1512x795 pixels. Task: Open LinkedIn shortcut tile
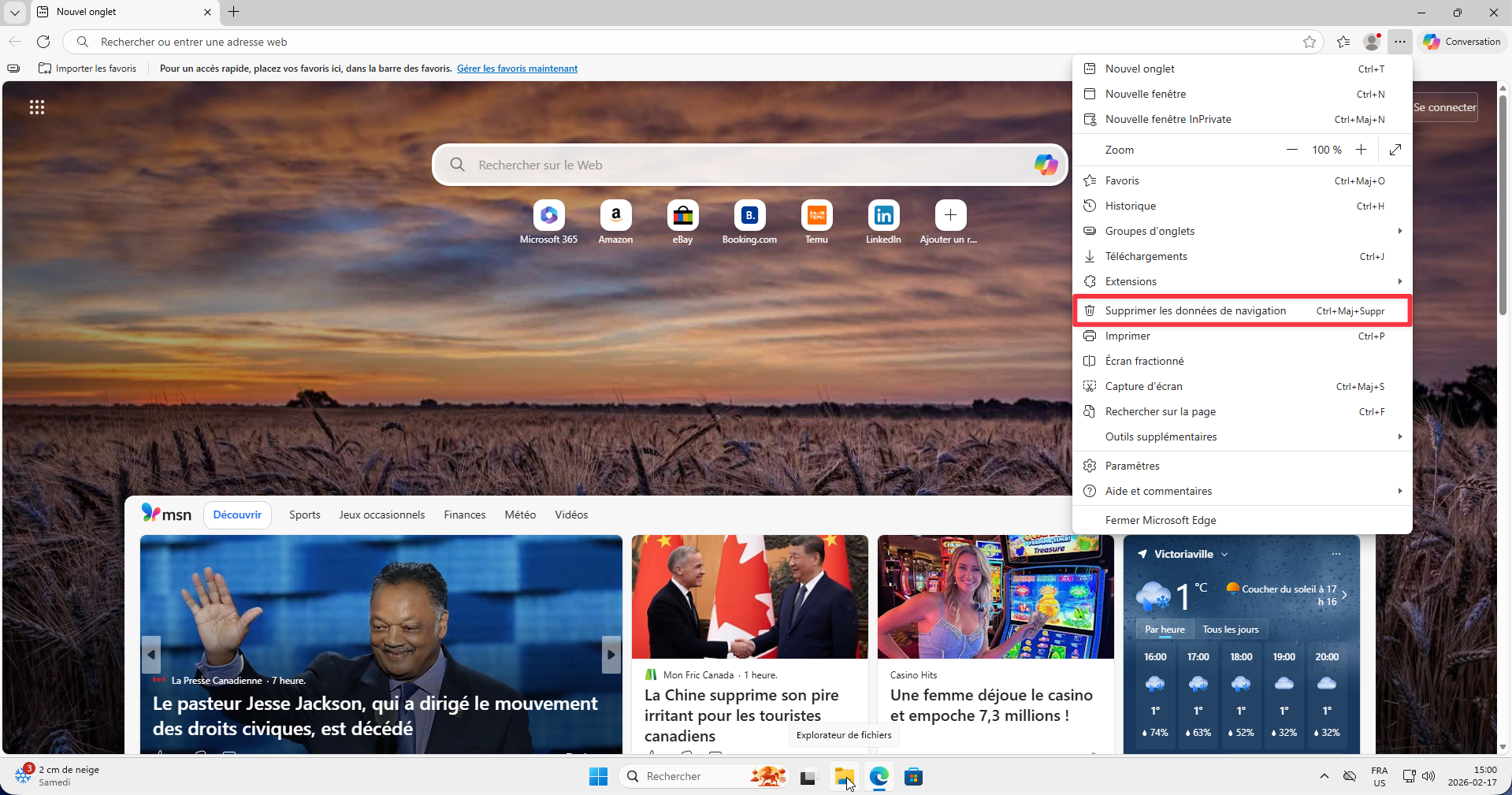883,222
